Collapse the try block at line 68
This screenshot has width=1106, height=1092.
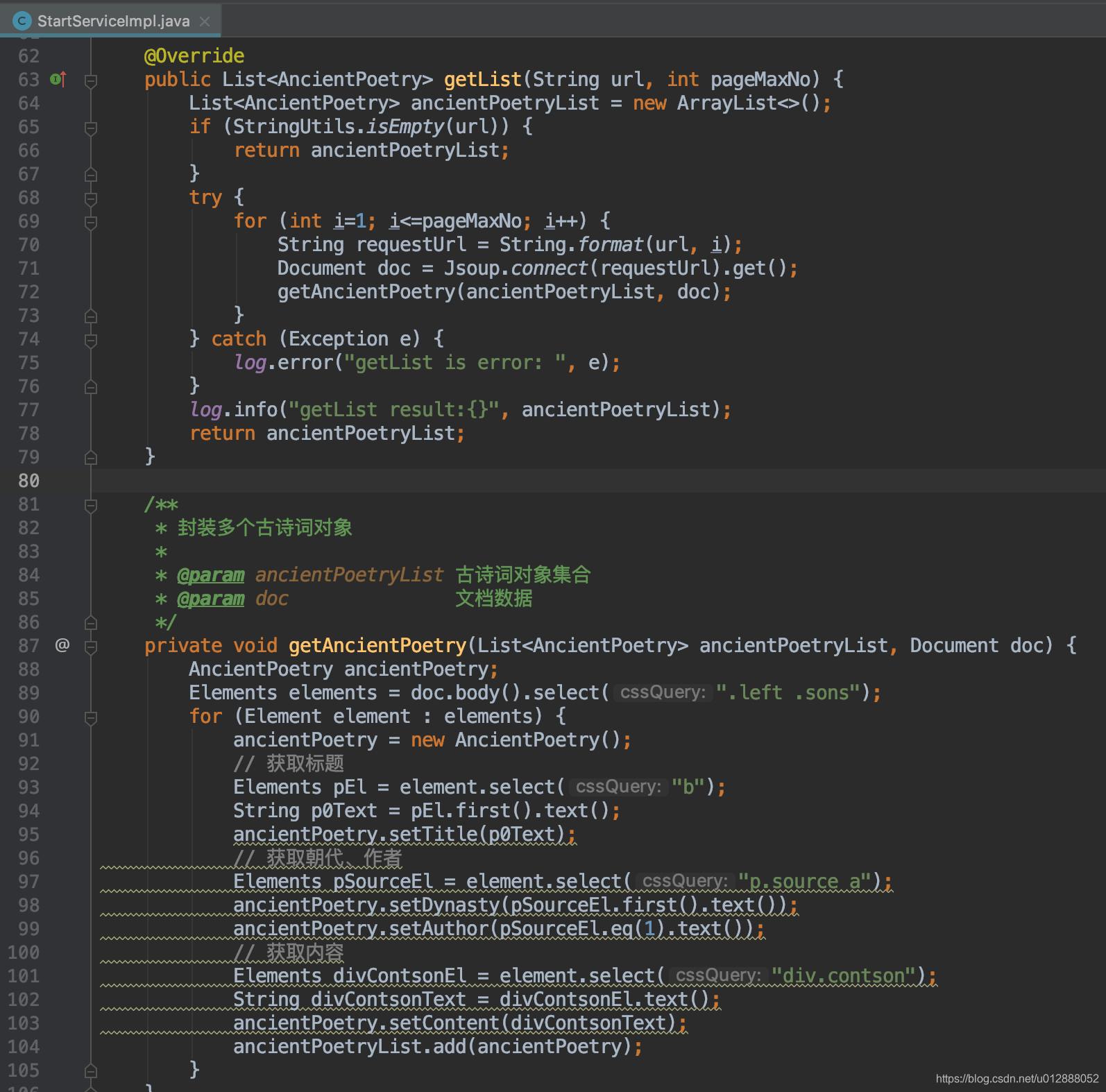[x=91, y=198]
